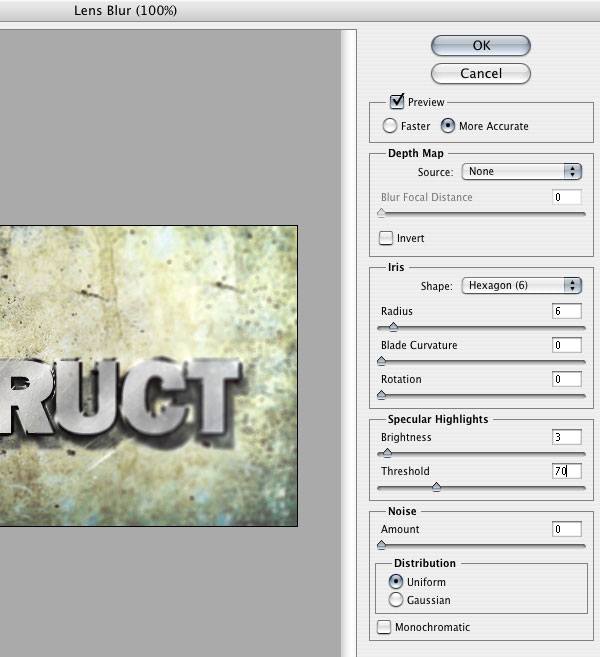Click the Radius slider handle
The height and width of the screenshot is (657, 600).
point(393,327)
